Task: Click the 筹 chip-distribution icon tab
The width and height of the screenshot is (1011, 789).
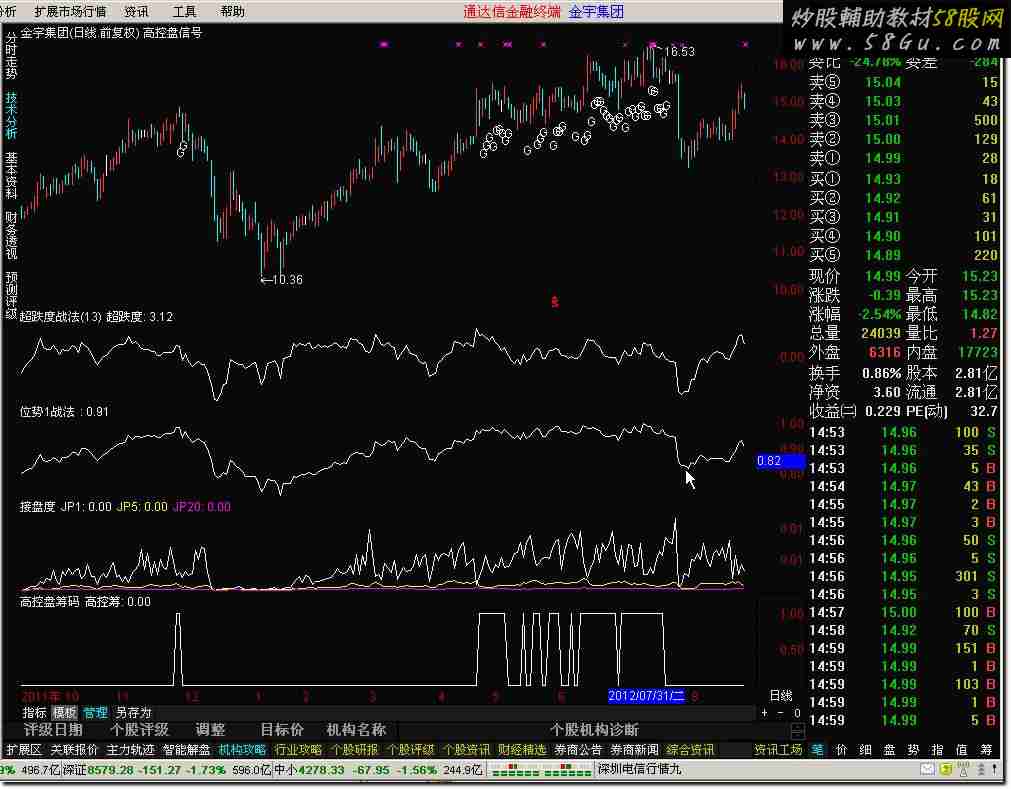Action: [987, 749]
